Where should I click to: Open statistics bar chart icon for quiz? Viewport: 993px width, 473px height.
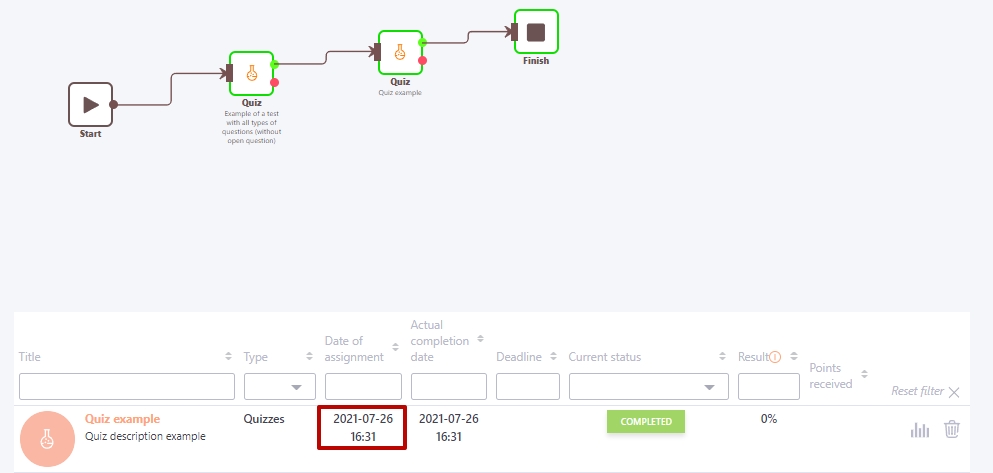tap(920, 430)
